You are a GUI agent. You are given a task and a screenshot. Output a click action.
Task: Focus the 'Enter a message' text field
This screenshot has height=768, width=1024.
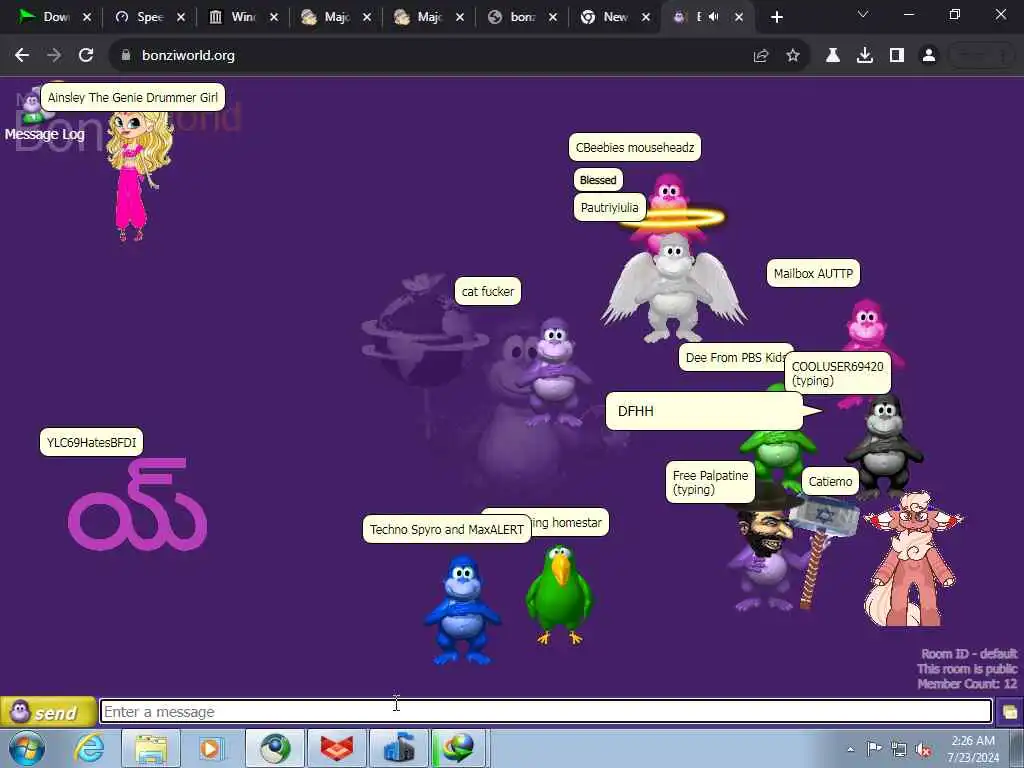(x=546, y=711)
